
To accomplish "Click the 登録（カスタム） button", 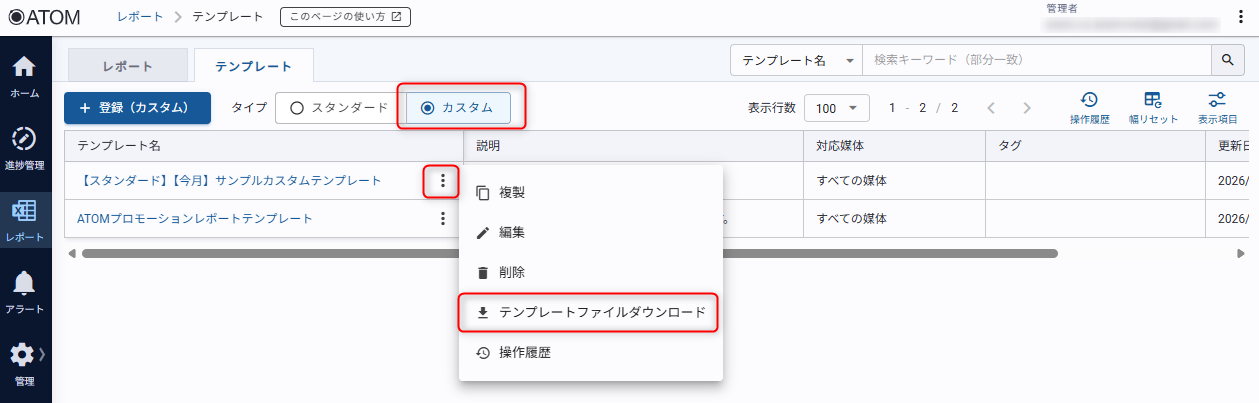I will coord(137,108).
